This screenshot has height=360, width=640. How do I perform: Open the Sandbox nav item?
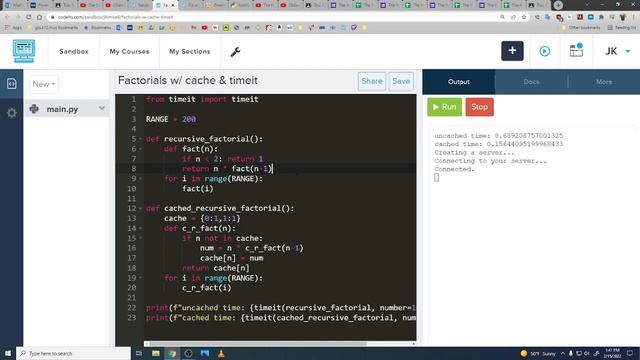73,51
